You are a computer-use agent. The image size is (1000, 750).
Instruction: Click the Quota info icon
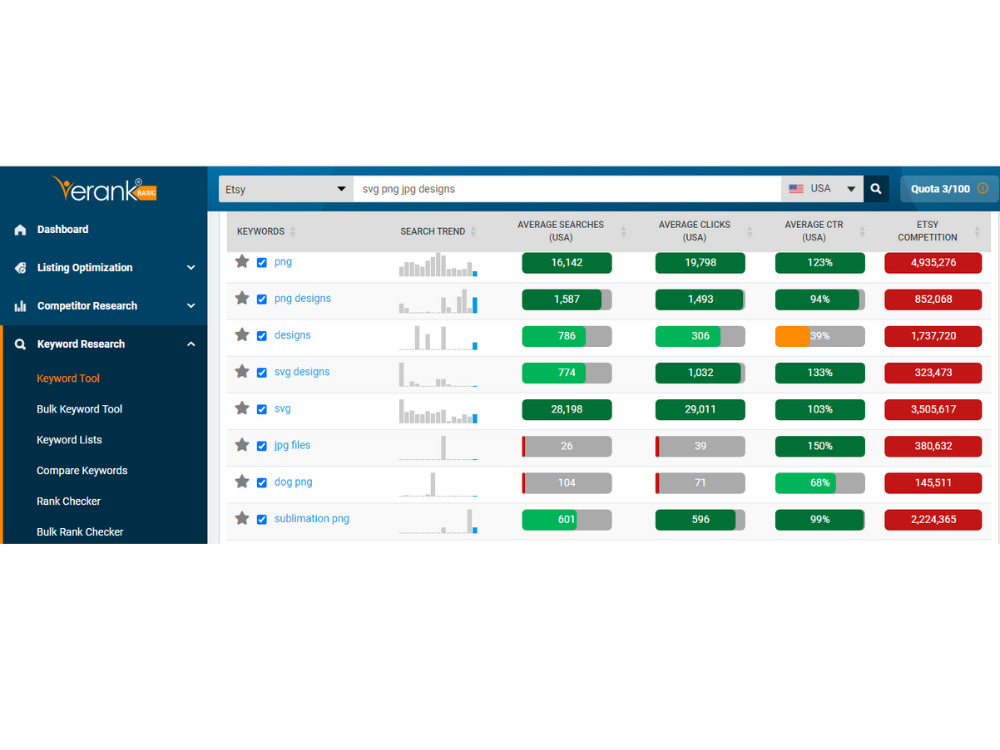(983, 188)
